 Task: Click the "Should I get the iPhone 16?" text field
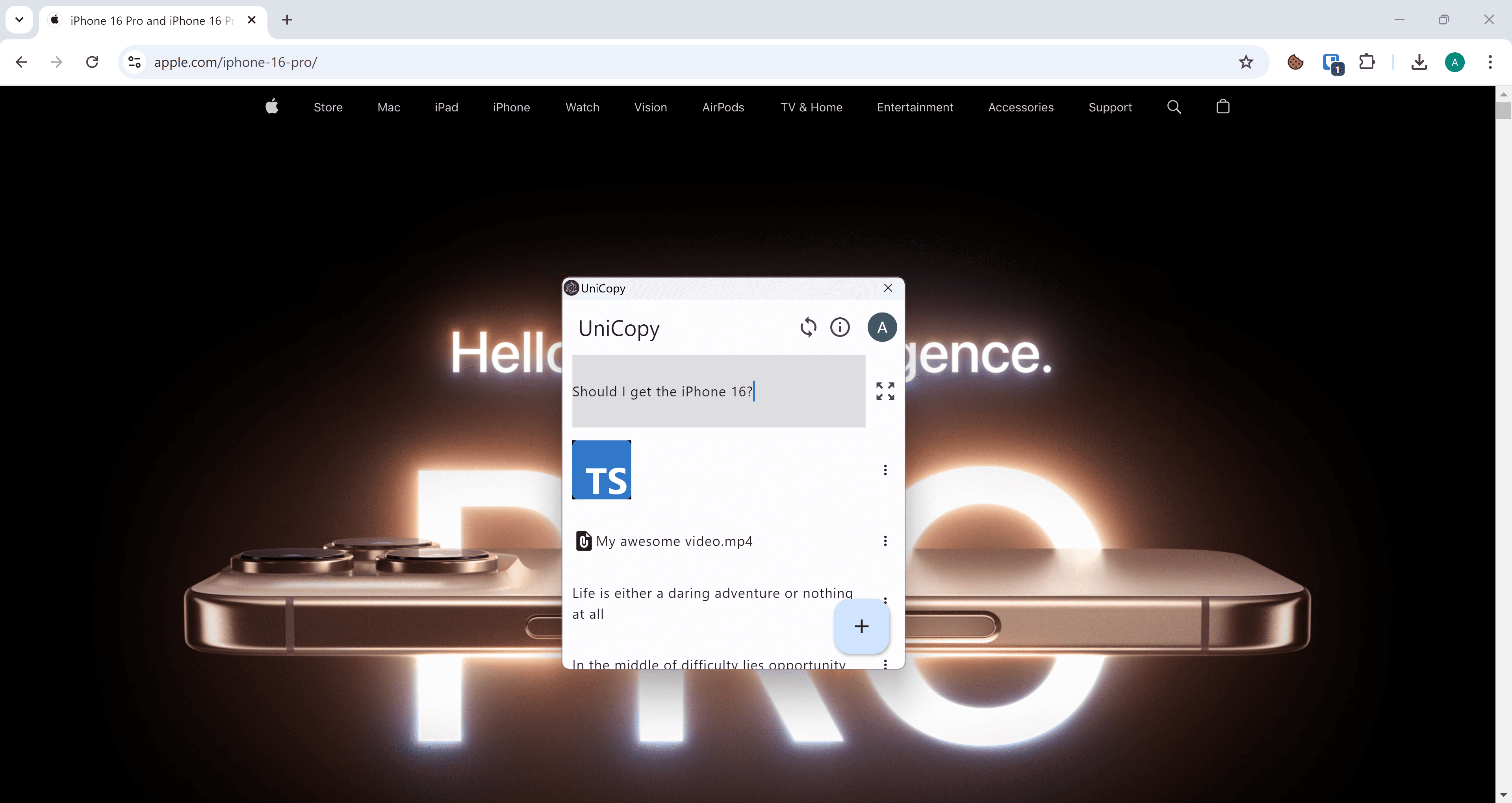click(718, 391)
